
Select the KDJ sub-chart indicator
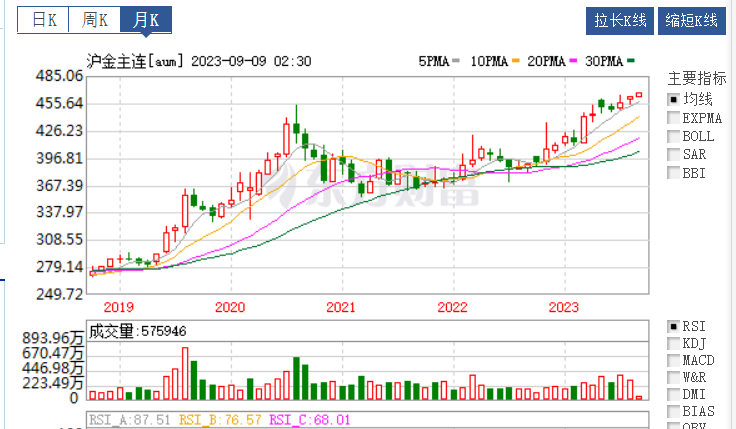pyautogui.click(x=673, y=343)
